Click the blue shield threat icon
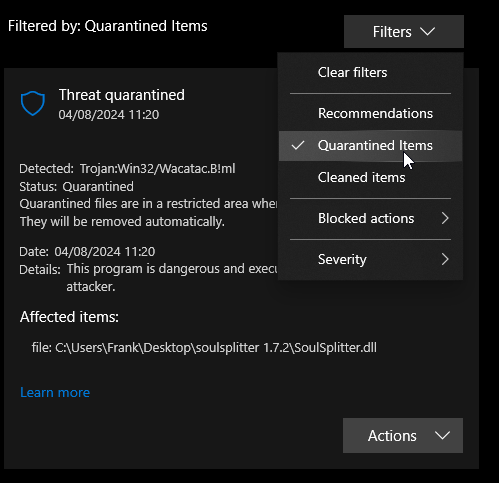 (33, 103)
